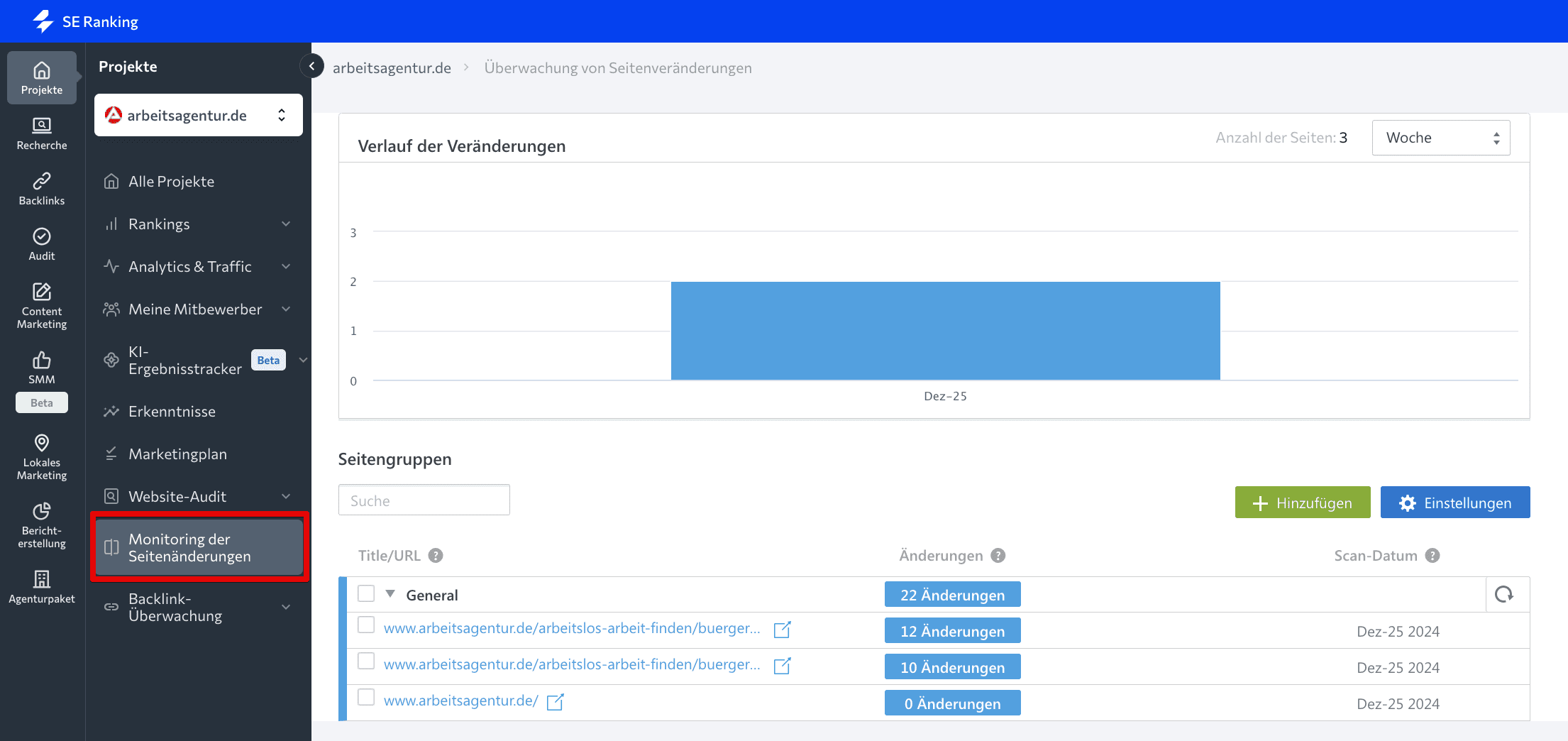Click the help icon next to Änderungen header
Viewport: 1568px width, 741px height.
[998, 556]
